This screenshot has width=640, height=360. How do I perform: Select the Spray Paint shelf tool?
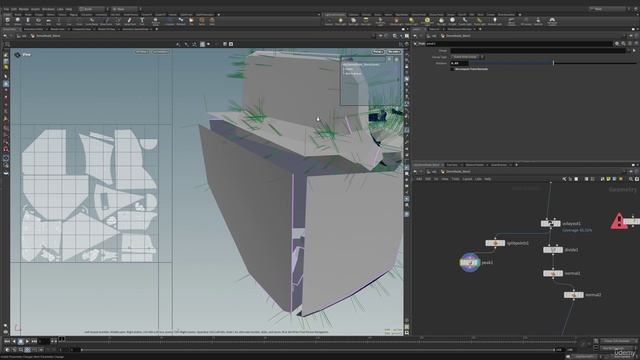[130, 21]
